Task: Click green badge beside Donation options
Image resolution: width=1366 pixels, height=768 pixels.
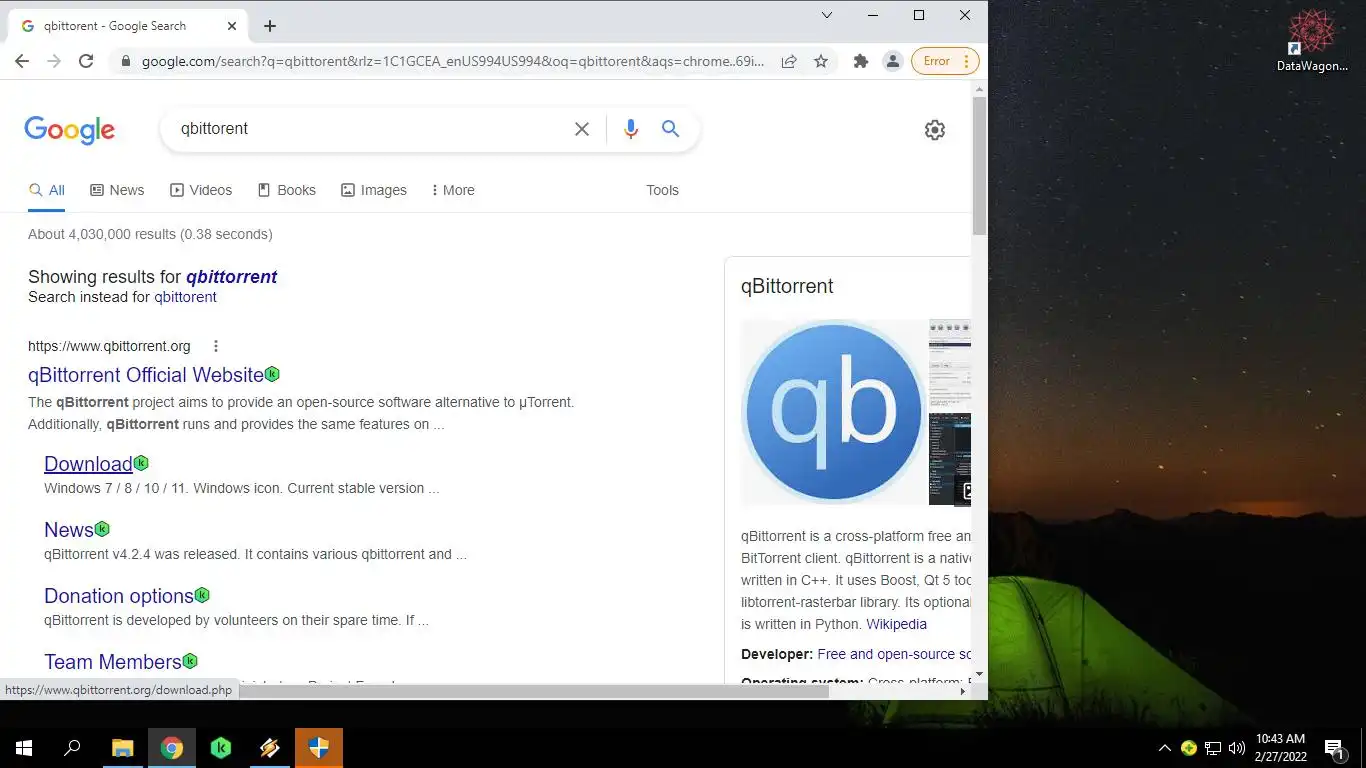Action: click(x=202, y=595)
